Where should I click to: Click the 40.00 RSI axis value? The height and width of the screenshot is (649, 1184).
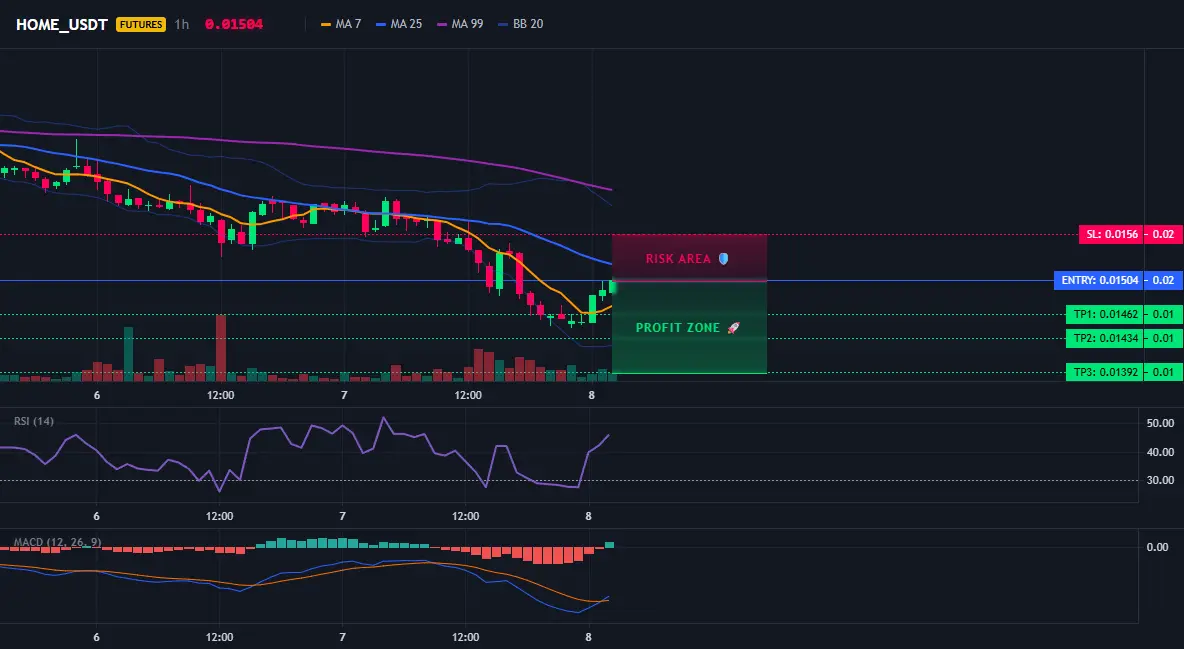point(1160,452)
